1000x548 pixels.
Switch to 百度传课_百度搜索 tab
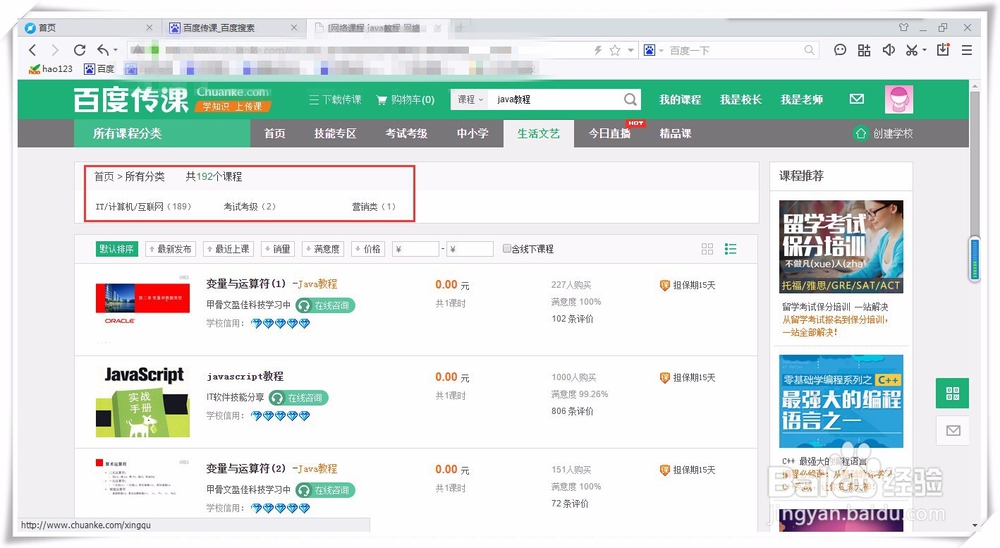click(x=233, y=27)
